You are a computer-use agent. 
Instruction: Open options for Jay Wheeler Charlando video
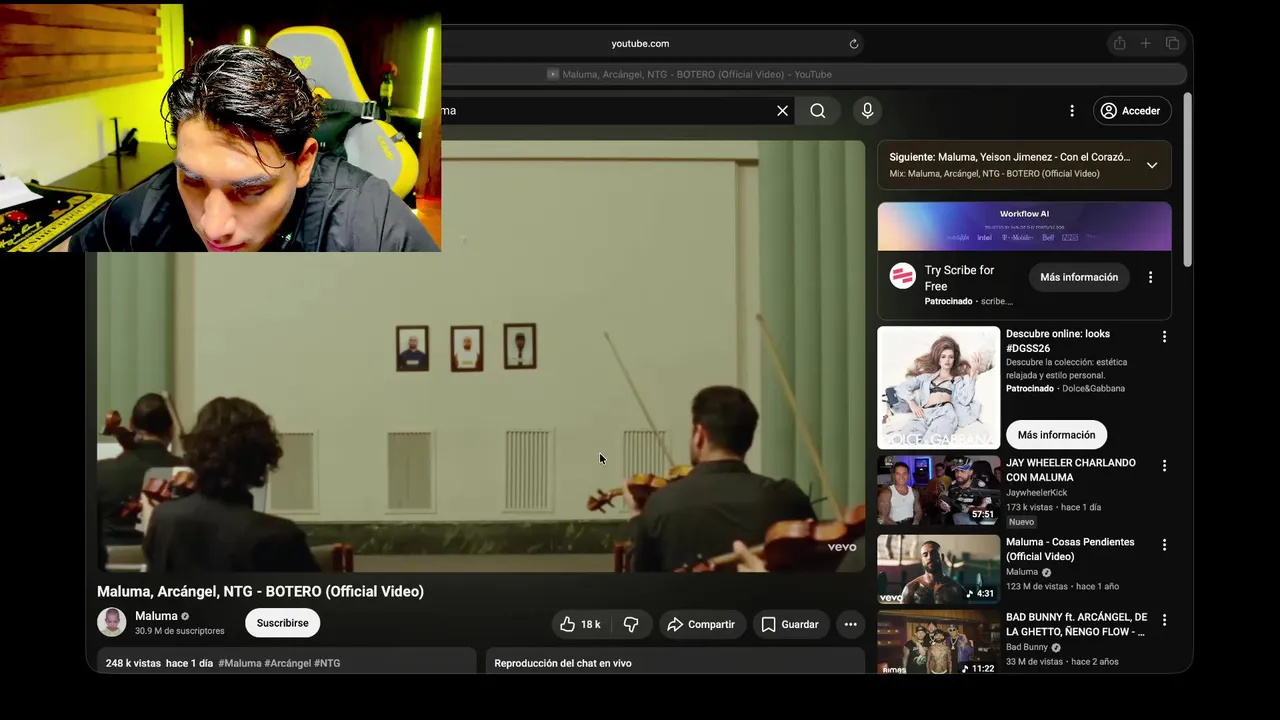click(1164, 466)
